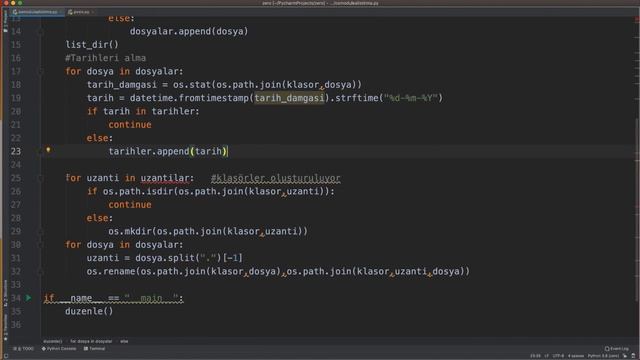Click 'dosyalar.append(dosya)' on line 14
640x360 pixels.
click(x=189, y=31)
